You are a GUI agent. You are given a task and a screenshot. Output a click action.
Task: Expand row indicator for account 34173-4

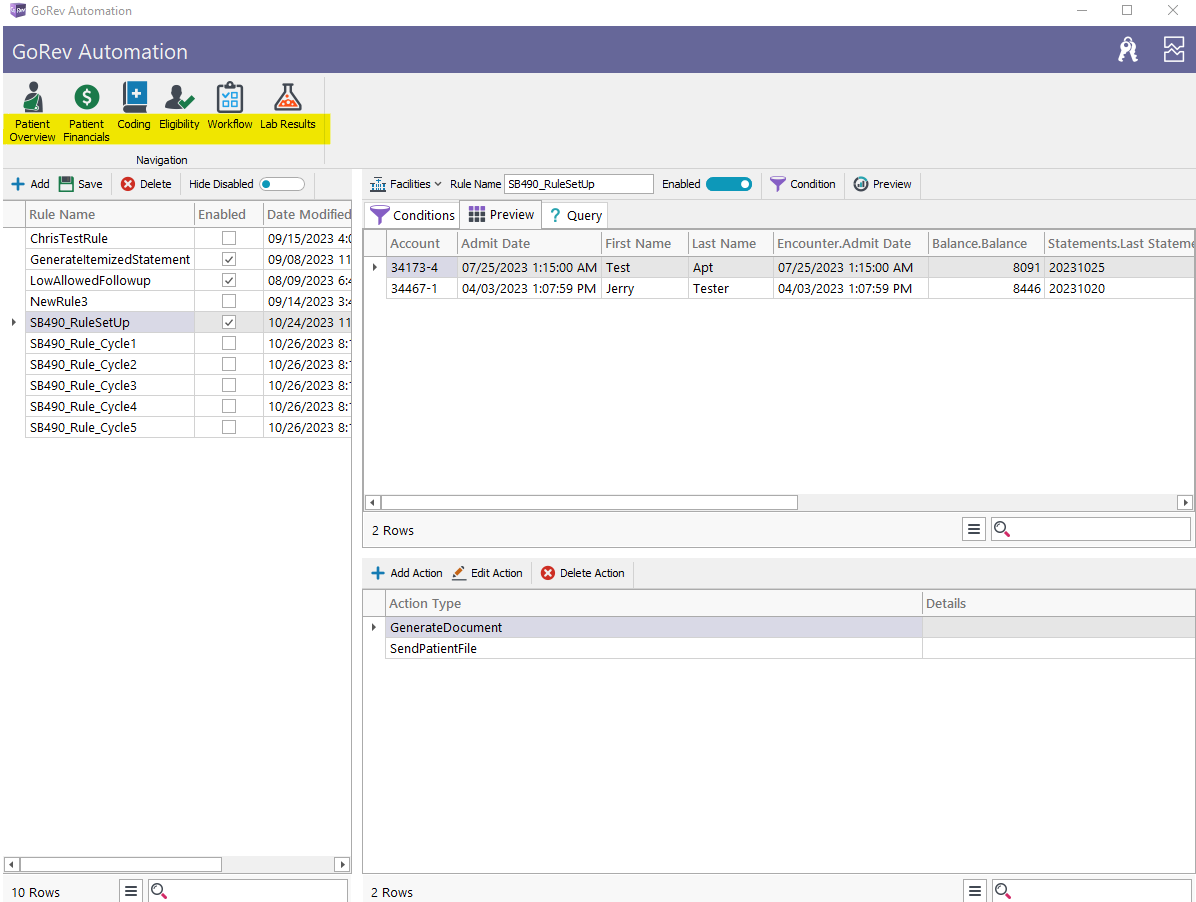(x=375, y=268)
